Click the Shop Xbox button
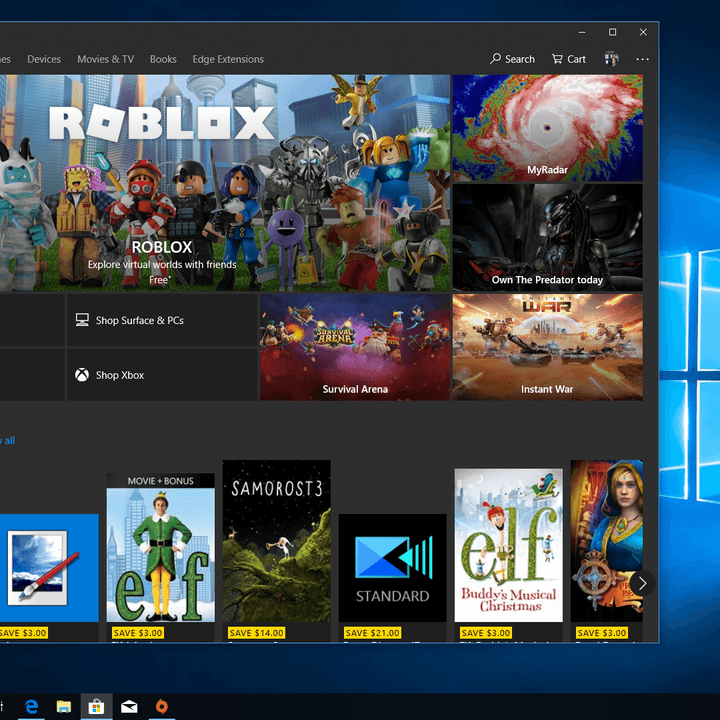The image size is (720, 720). pos(162,375)
